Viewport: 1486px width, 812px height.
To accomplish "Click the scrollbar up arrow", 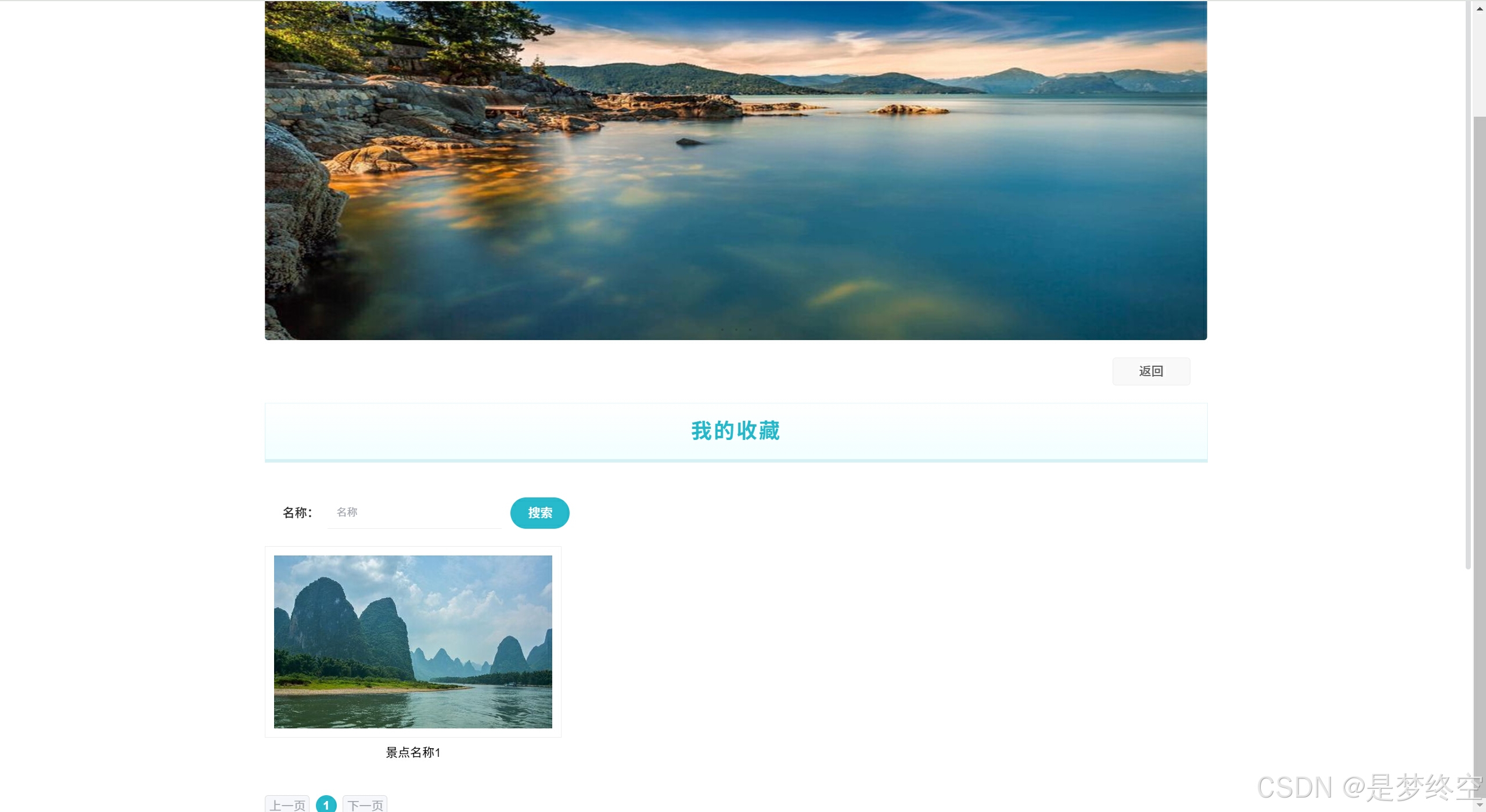I will (x=1480, y=8).
